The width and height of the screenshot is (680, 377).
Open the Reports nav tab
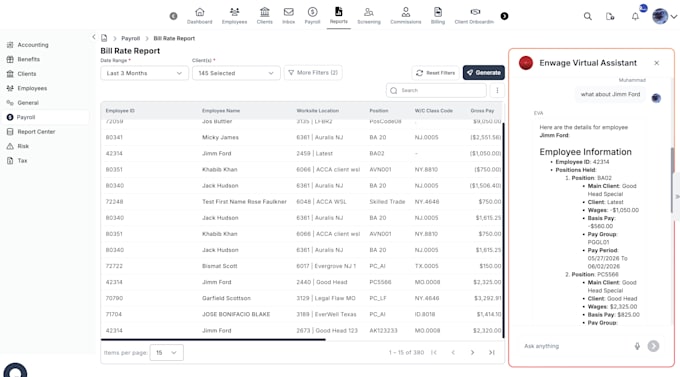(x=338, y=16)
